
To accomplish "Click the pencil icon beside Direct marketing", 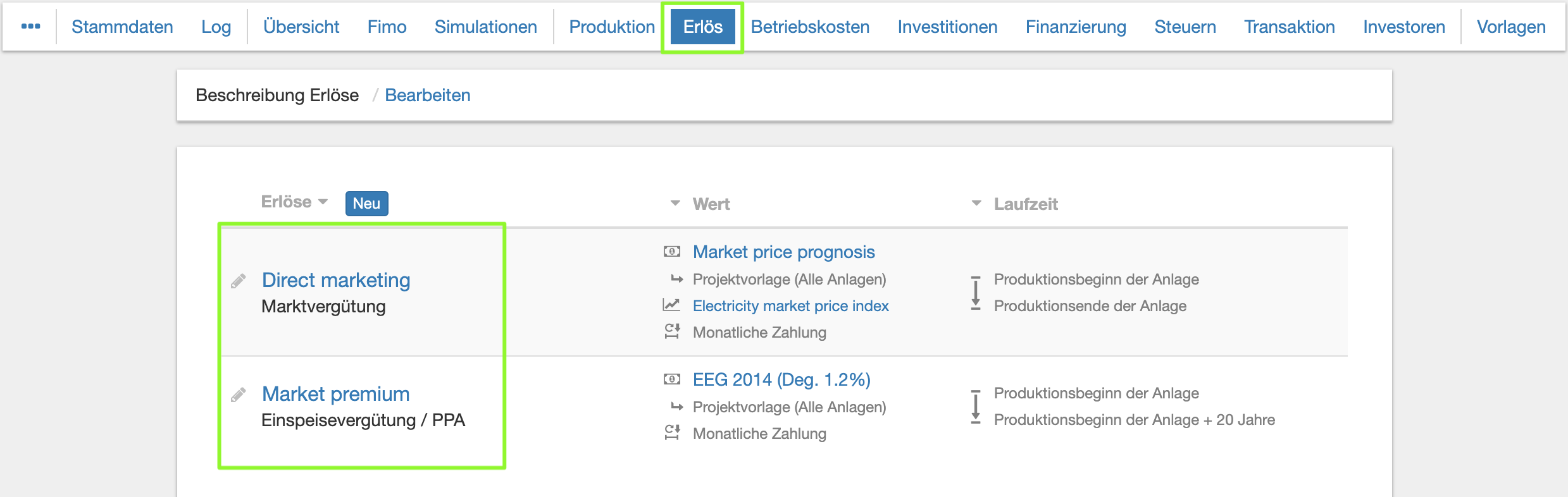I will point(238,281).
